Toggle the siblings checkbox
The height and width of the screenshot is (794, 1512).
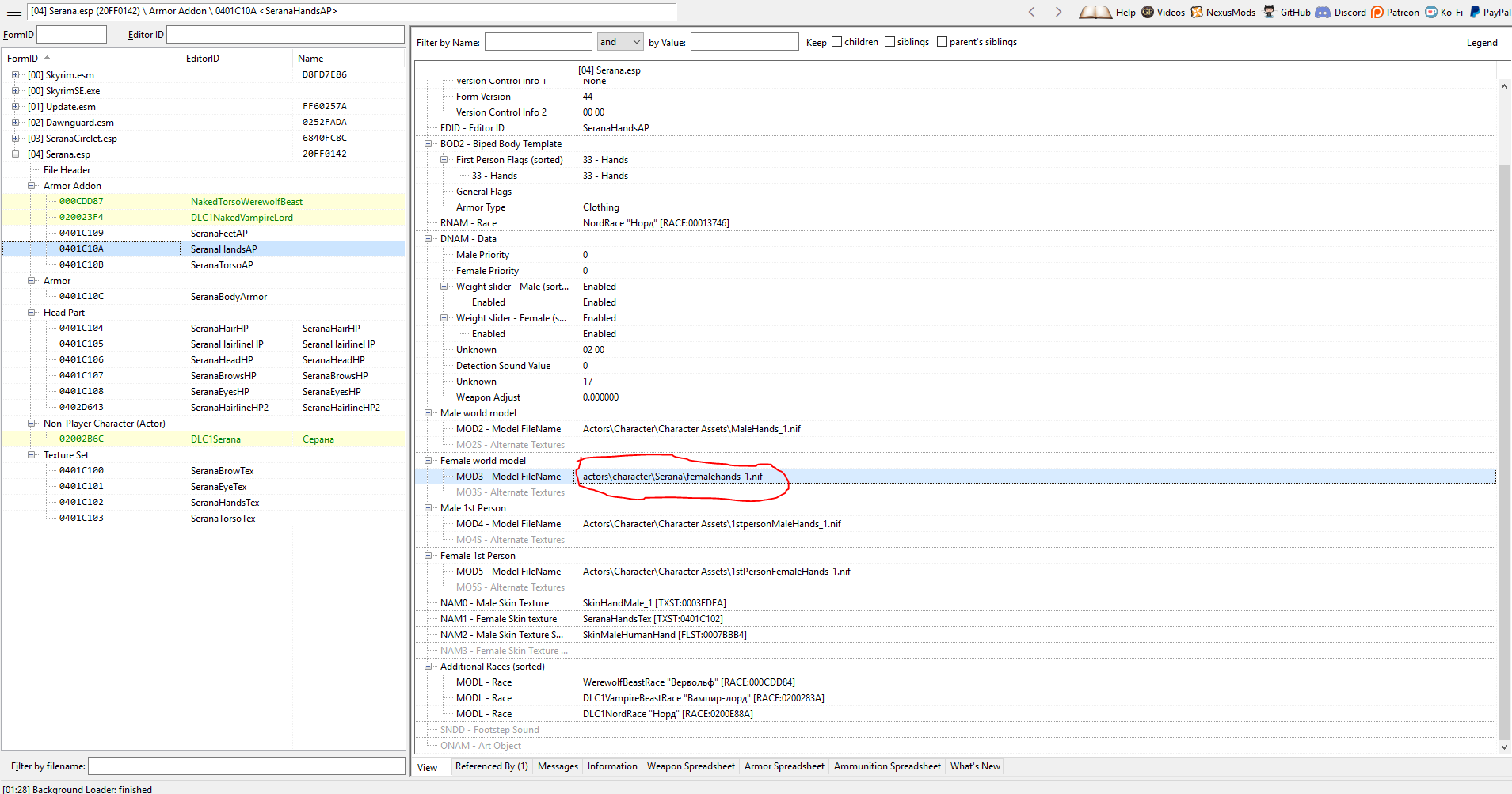pyautogui.click(x=889, y=42)
